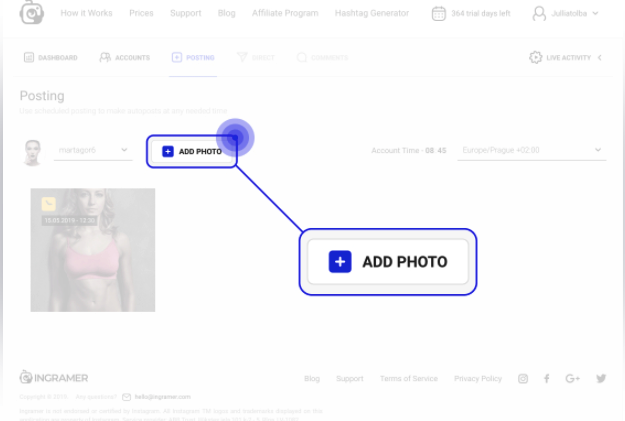Screen dimensions: 625x421
Task: Open the Google Plus icon in footer
Action: click(572, 378)
